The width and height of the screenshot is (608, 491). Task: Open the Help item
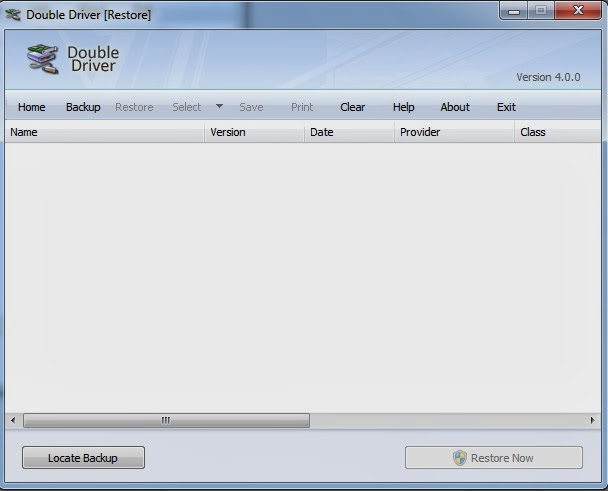click(404, 107)
